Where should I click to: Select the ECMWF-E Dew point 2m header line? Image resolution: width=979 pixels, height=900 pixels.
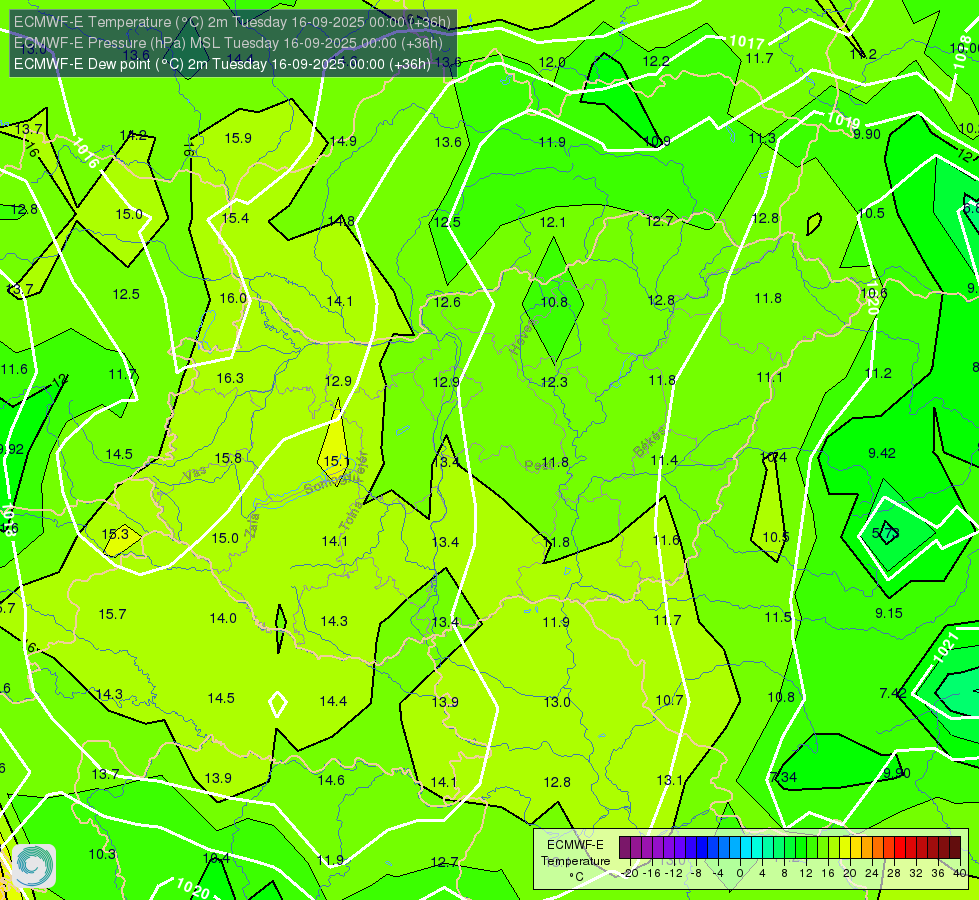(x=222, y=64)
